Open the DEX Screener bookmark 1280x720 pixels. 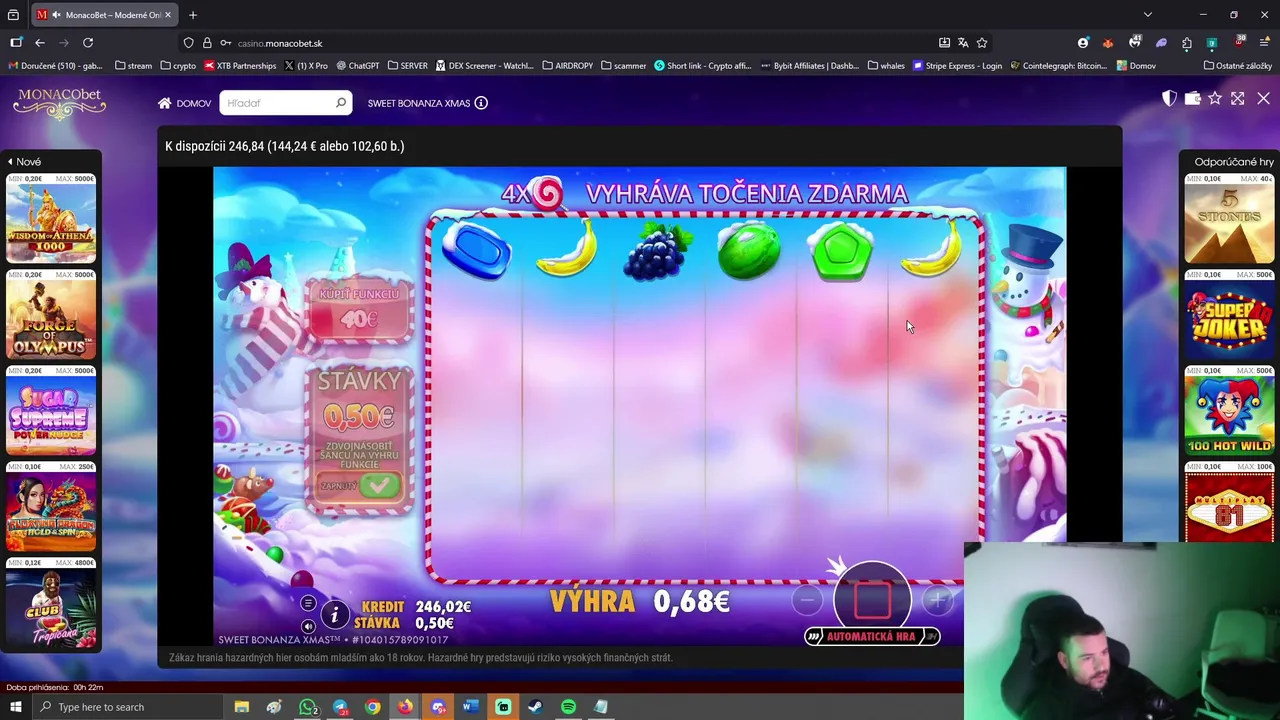click(485, 66)
